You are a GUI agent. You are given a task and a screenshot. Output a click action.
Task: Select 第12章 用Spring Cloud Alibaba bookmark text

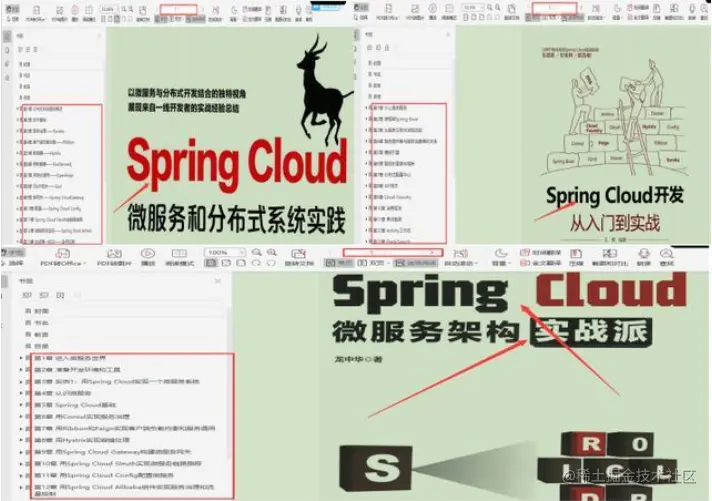[x=124, y=490]
